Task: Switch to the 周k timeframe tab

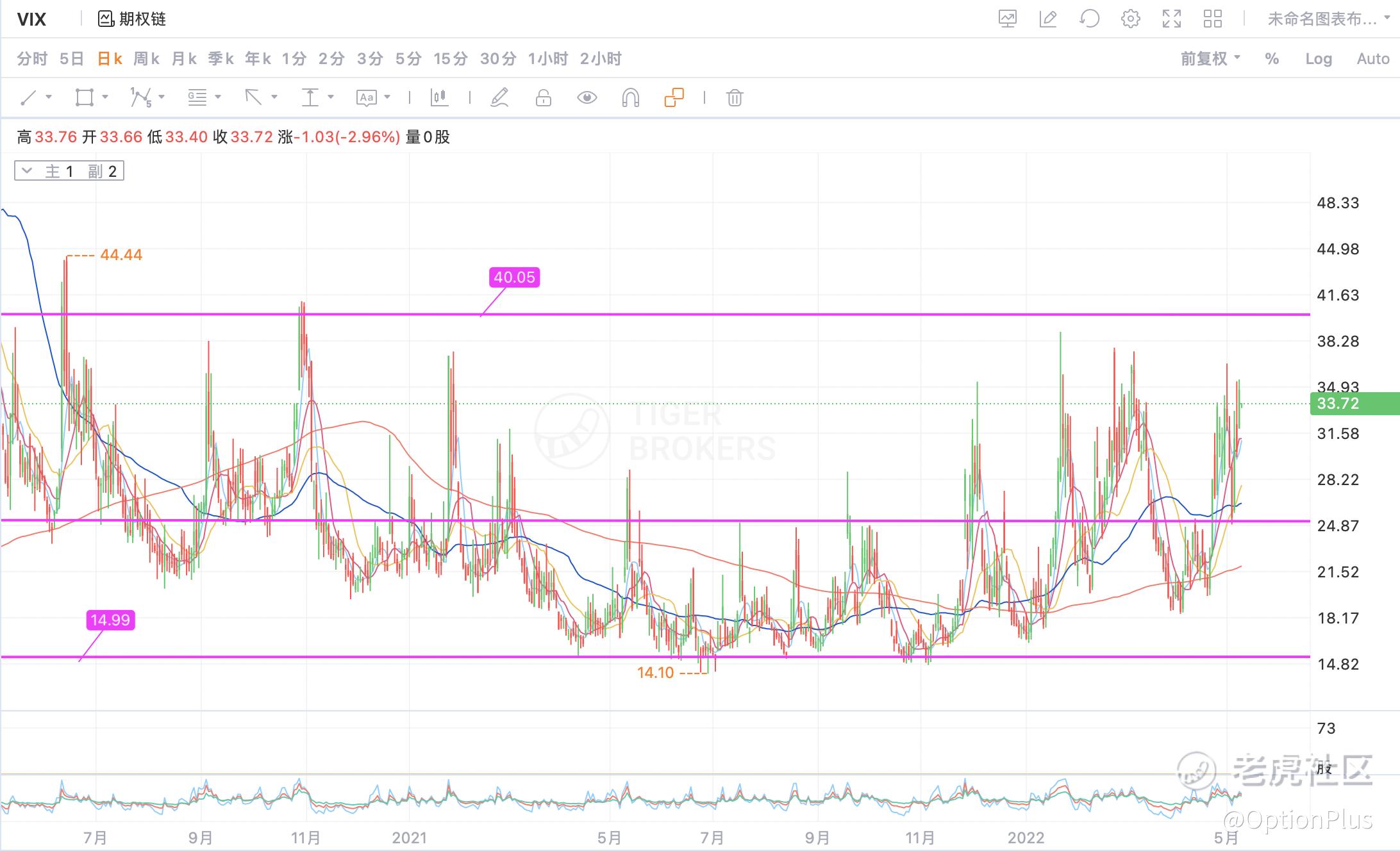Action: click(x=146, y=59)
